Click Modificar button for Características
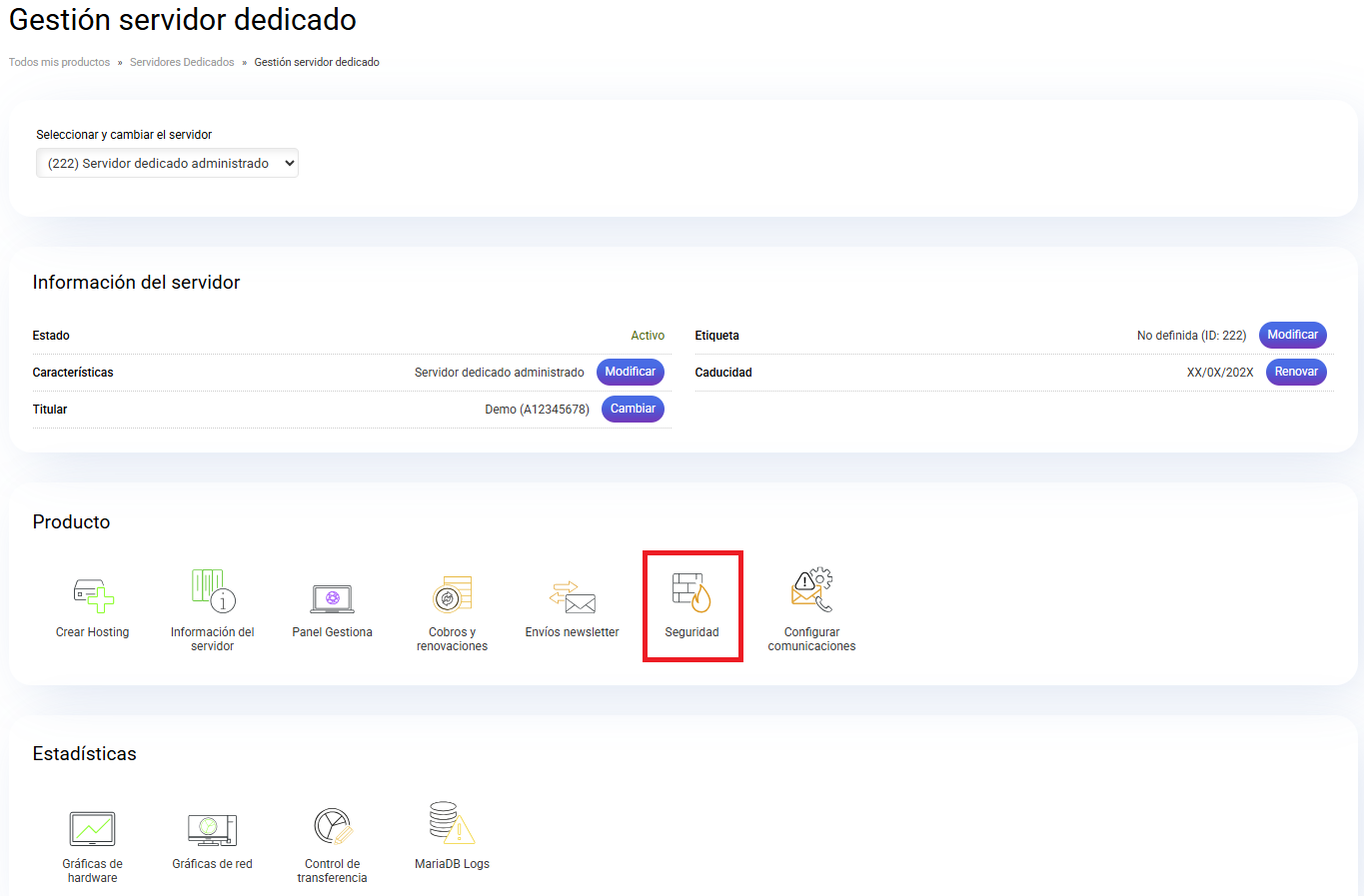 point(630,372)
